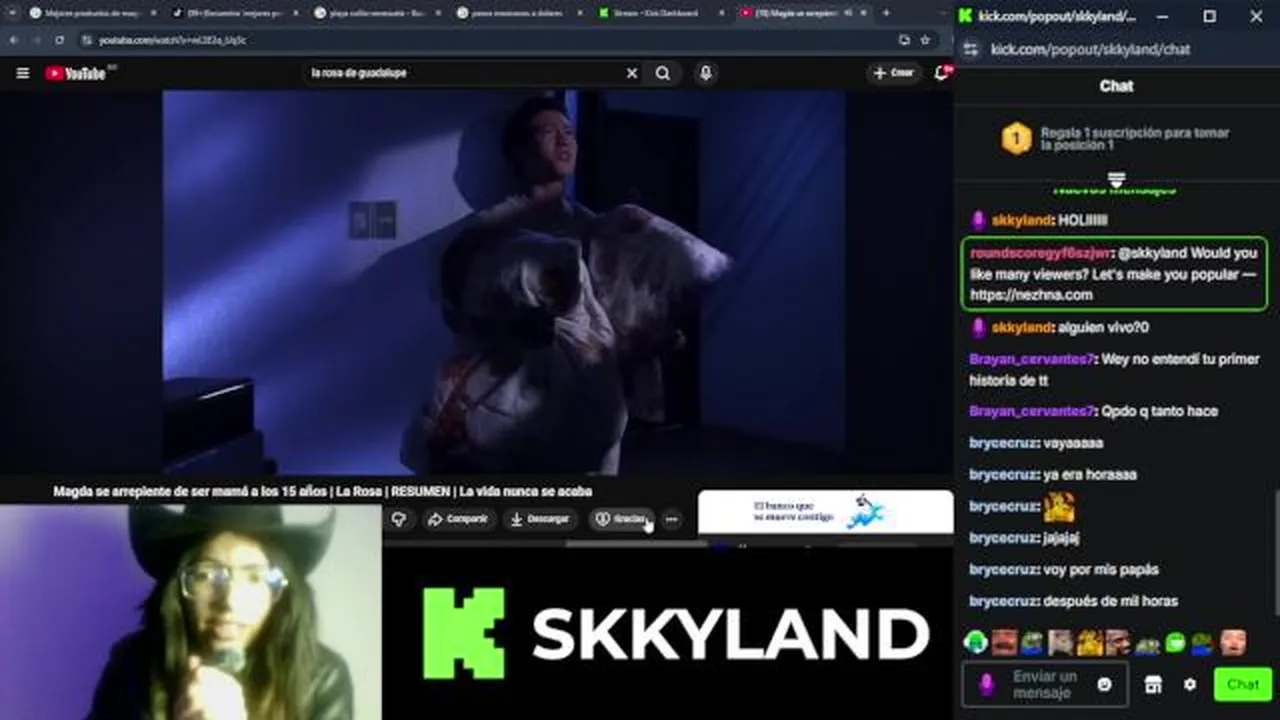Insert the green chat bubble emote
The width and height of the screenshot is (1280, 720).
(x=1175, y=642)
